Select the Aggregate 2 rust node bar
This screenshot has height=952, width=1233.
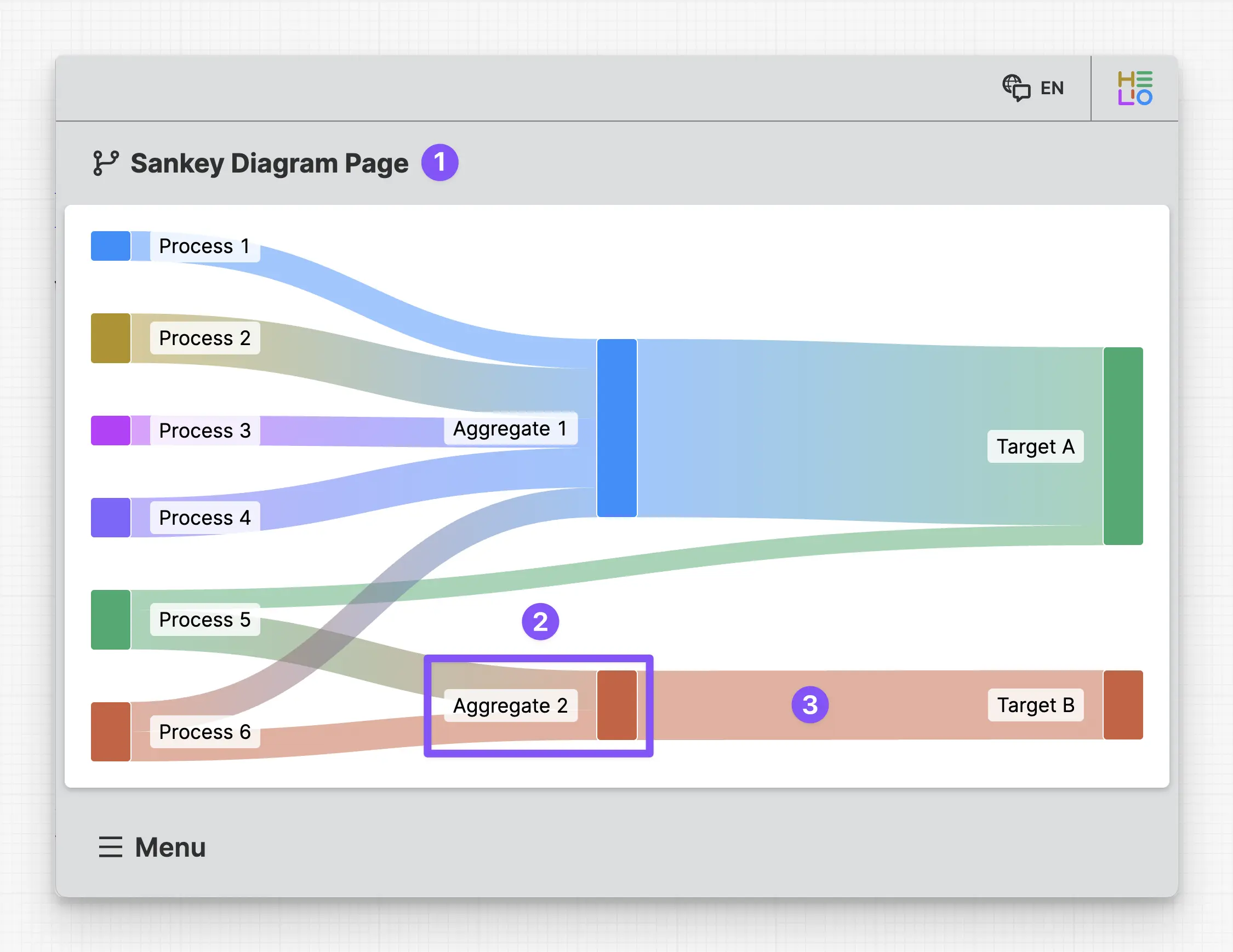tap(616, 705)
